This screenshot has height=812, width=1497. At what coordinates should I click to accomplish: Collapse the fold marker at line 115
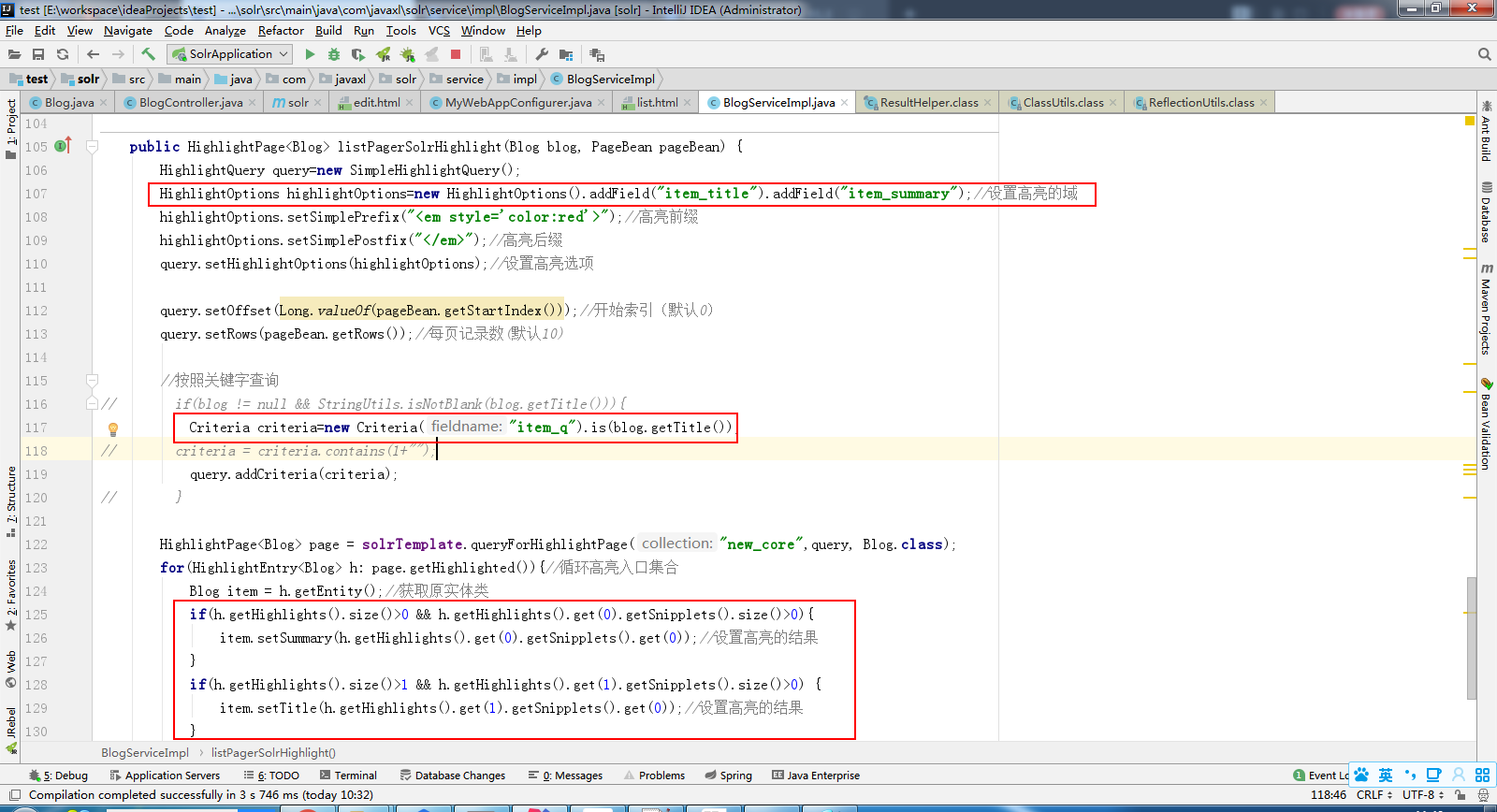92,380
